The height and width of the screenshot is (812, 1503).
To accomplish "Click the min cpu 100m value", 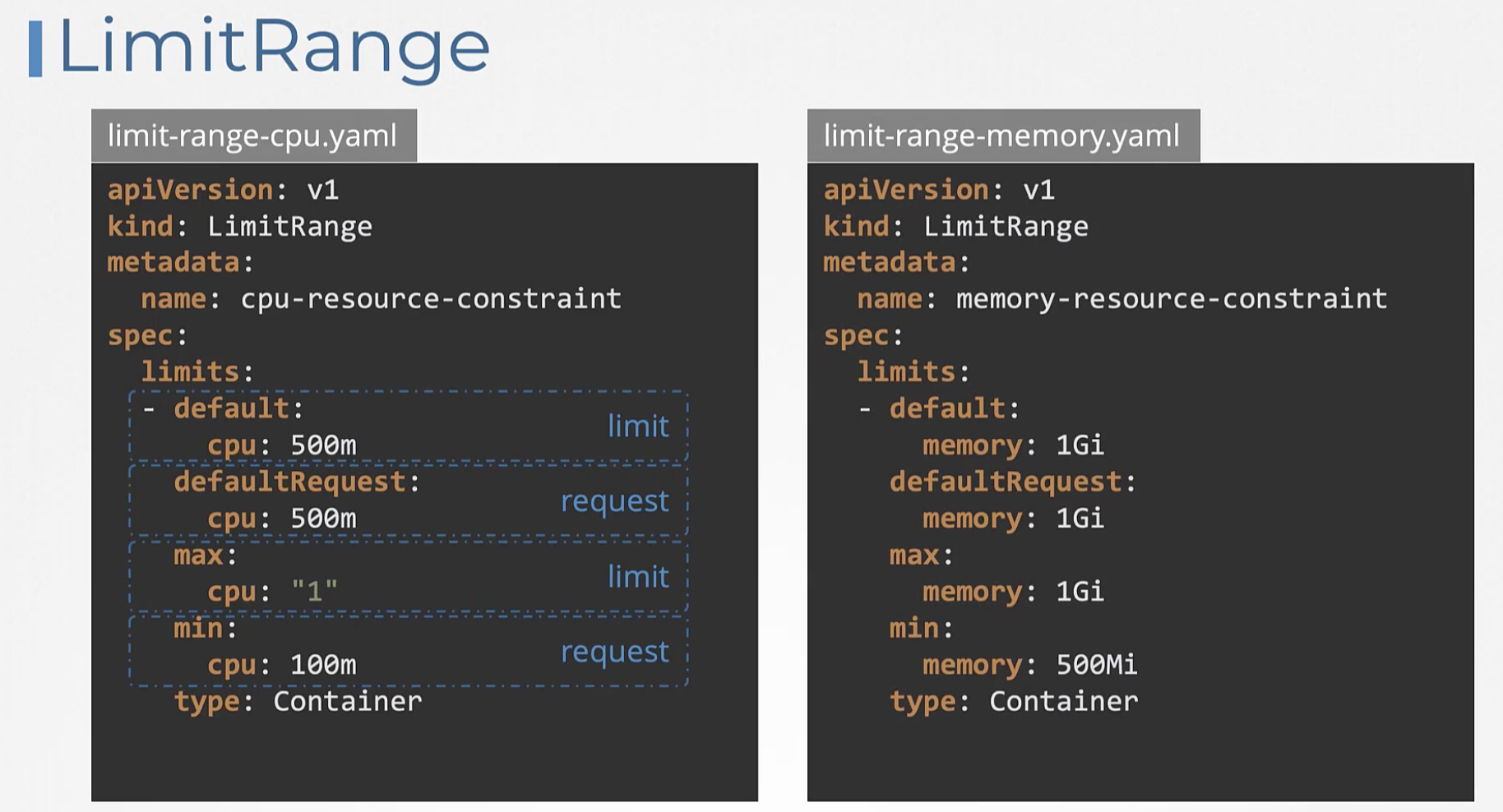I will coord(323,665).
